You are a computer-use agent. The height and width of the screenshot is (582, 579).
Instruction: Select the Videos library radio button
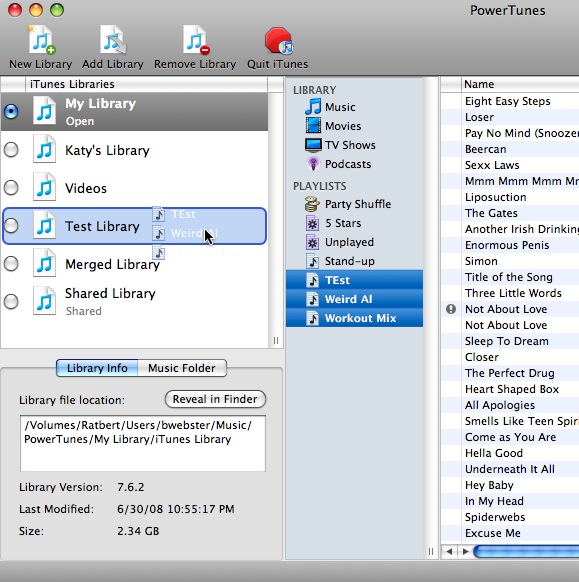pyautogui.click(x=11, y=188)
